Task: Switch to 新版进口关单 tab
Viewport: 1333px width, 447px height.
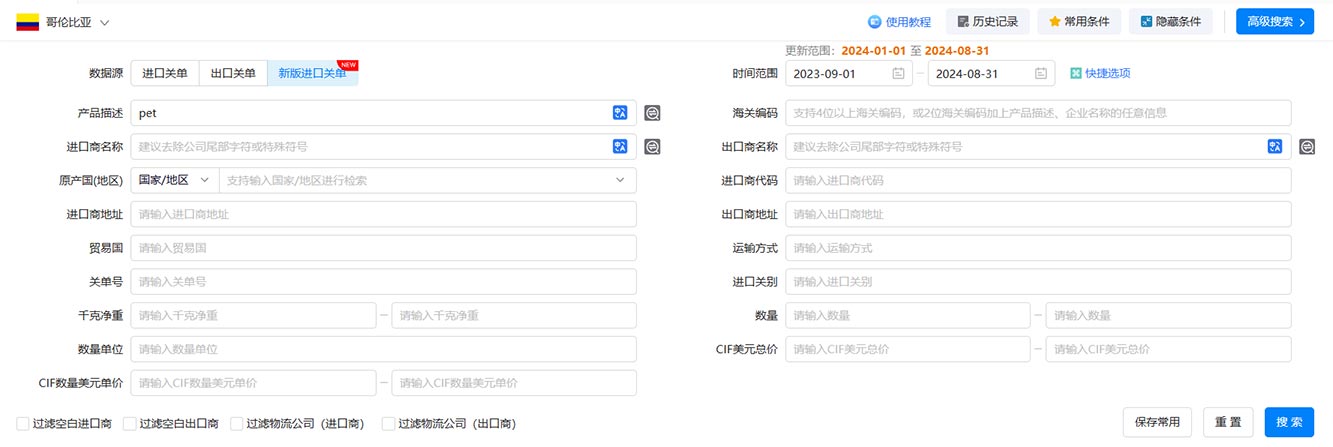Action: (313, 73)
